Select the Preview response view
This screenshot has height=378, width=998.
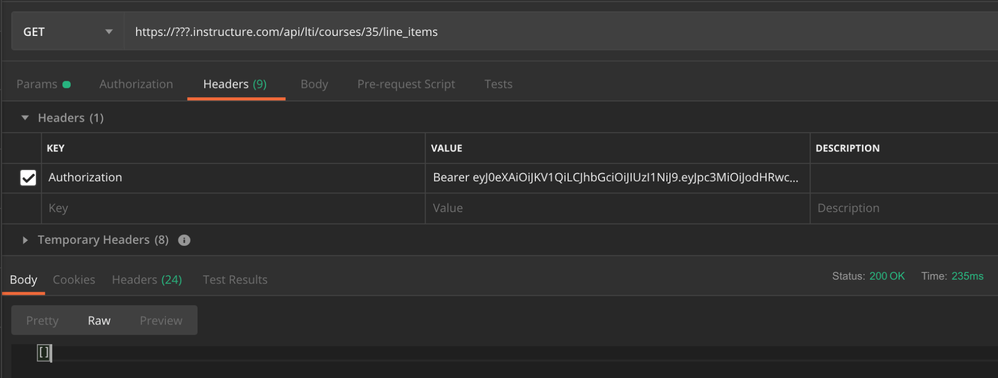click(161, 321)
